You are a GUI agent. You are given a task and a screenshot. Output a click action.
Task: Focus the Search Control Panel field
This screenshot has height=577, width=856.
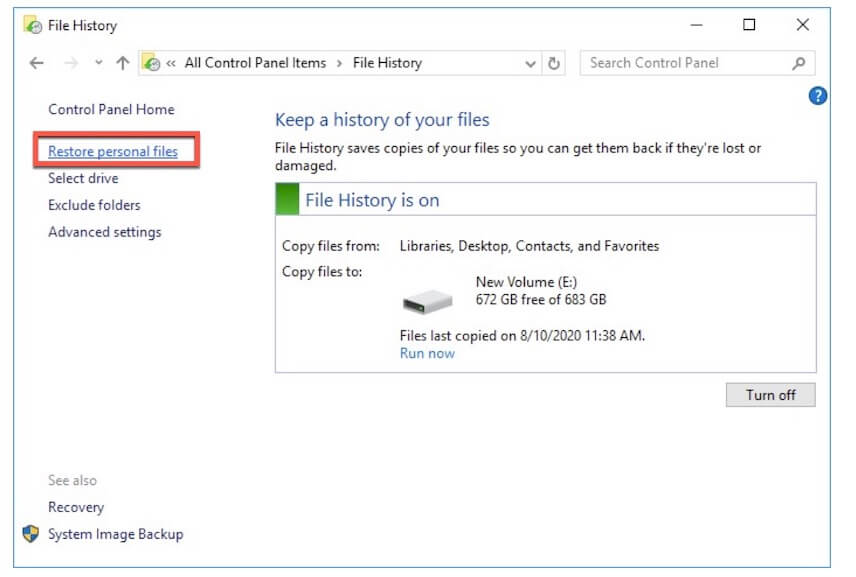click(685, 63)
